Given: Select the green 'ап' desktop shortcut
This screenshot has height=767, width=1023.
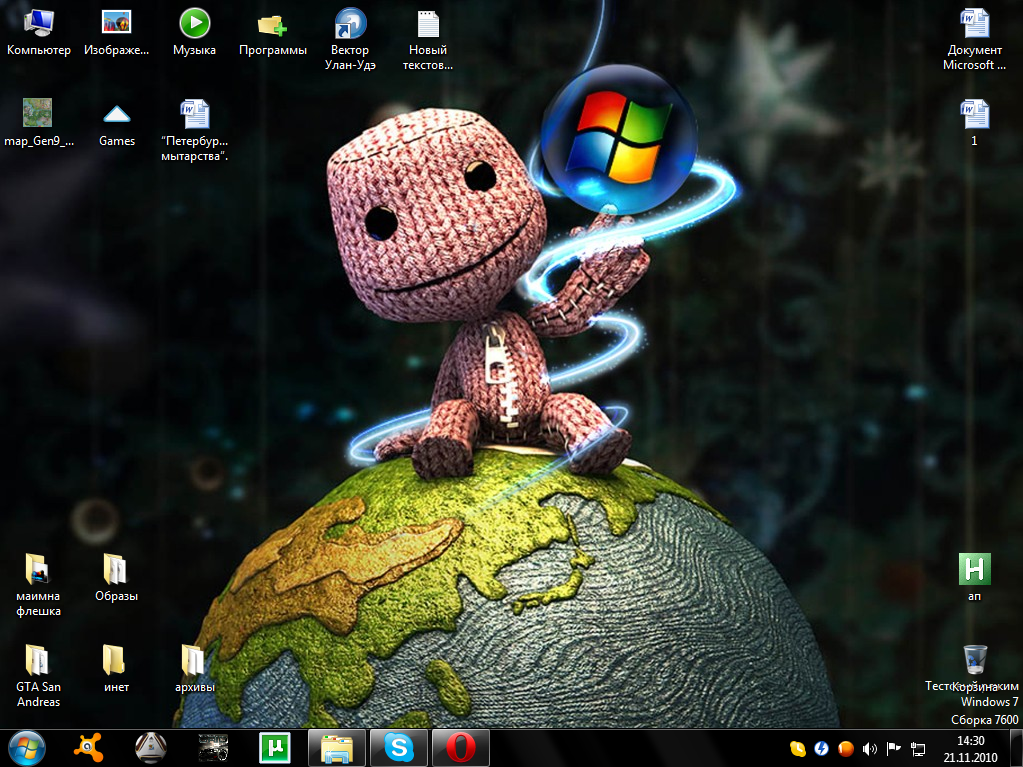Looking at the screenshot, I should coord(974,570).
